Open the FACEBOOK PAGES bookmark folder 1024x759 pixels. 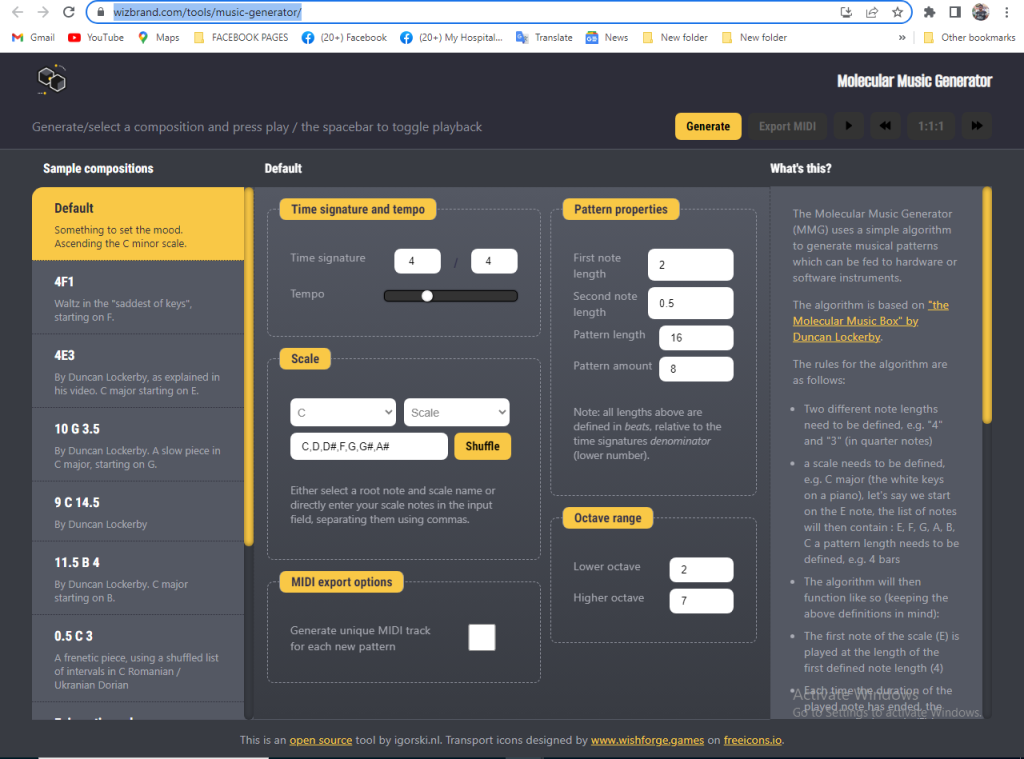[x=241, y=38]
